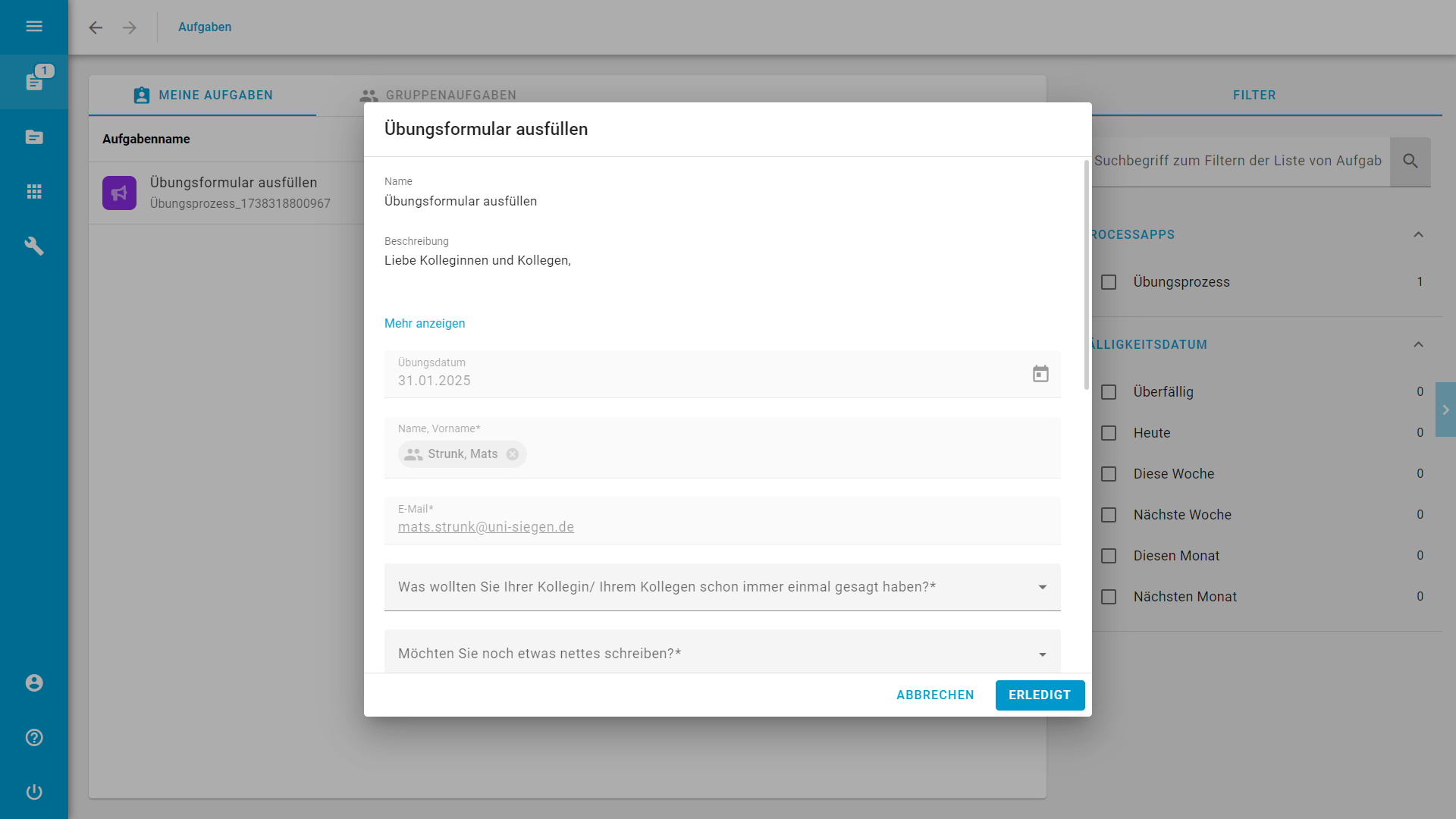Open the tasks icon with badge 1

(x=34, y=82)
